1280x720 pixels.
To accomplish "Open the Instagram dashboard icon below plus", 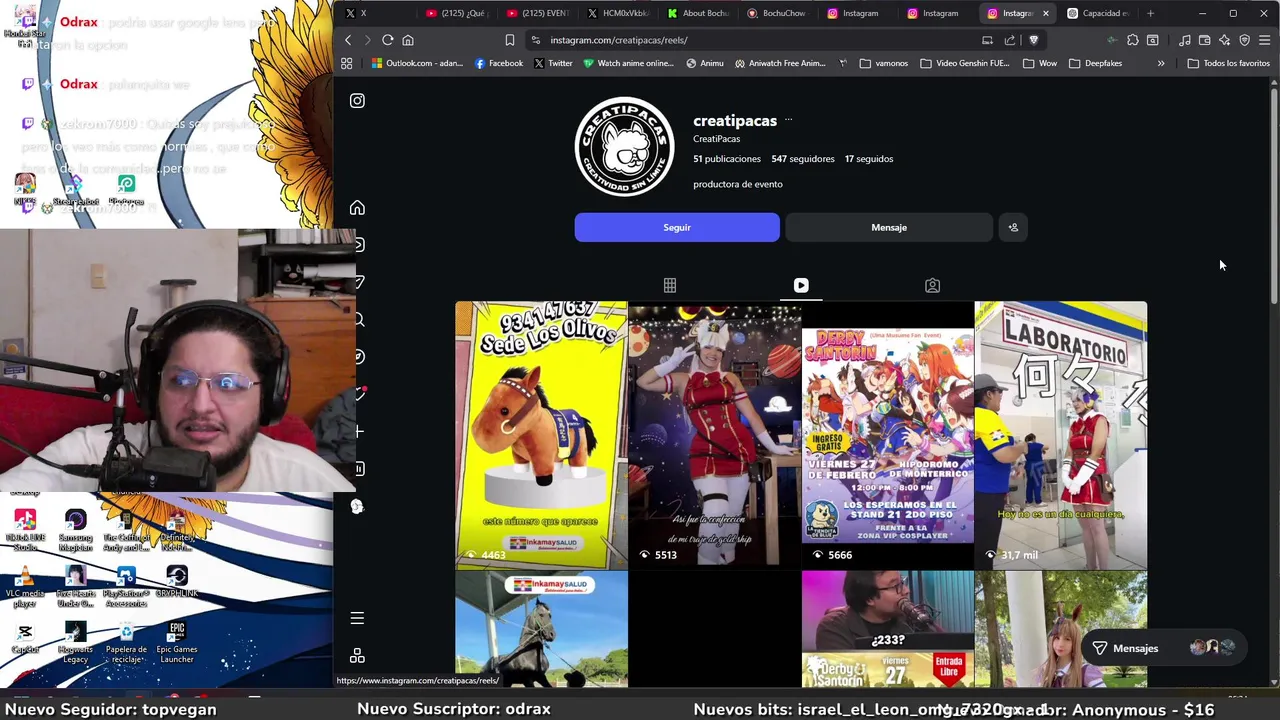I will coord(360,468).
